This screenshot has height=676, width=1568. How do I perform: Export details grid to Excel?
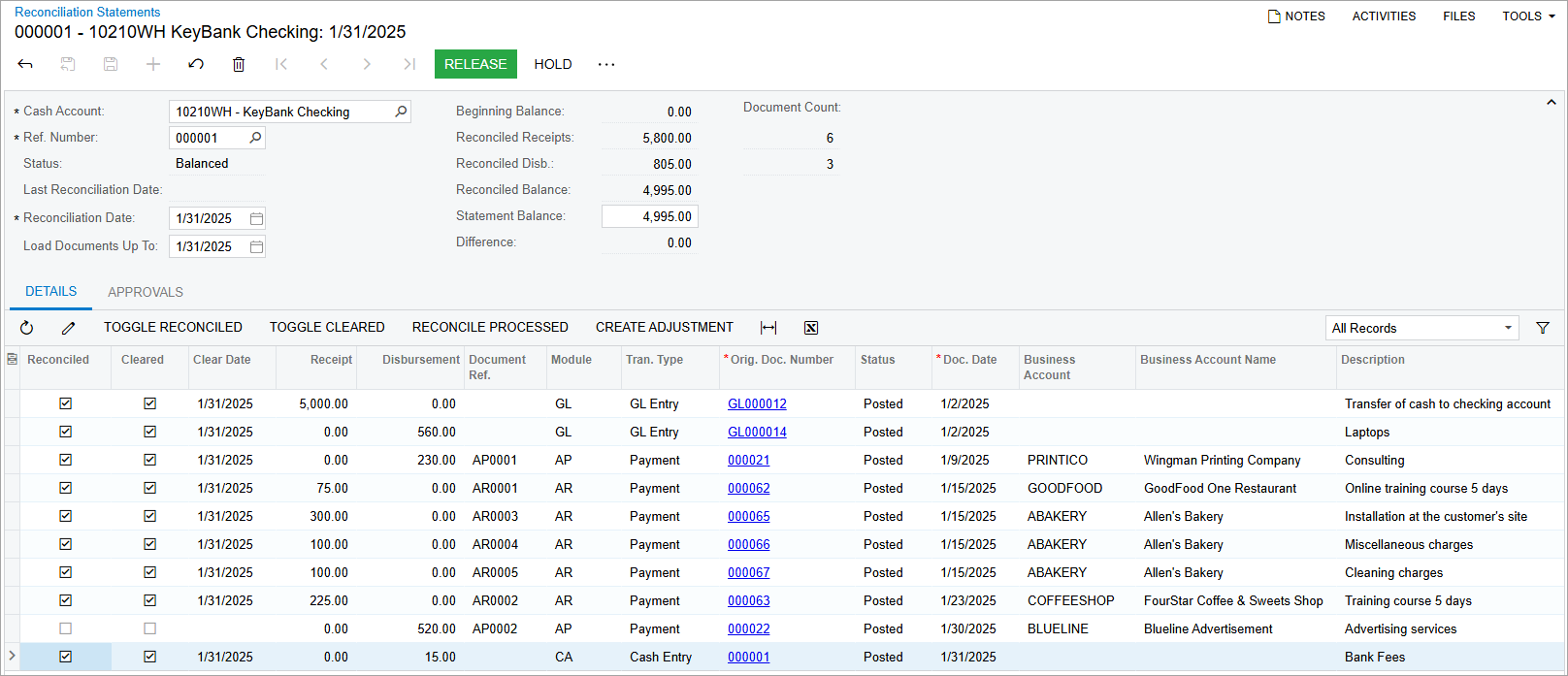(811, 328)
